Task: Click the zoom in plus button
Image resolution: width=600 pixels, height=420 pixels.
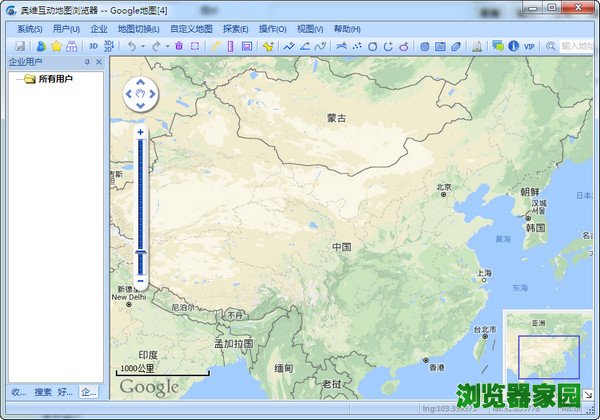Action: pos(141,132)
